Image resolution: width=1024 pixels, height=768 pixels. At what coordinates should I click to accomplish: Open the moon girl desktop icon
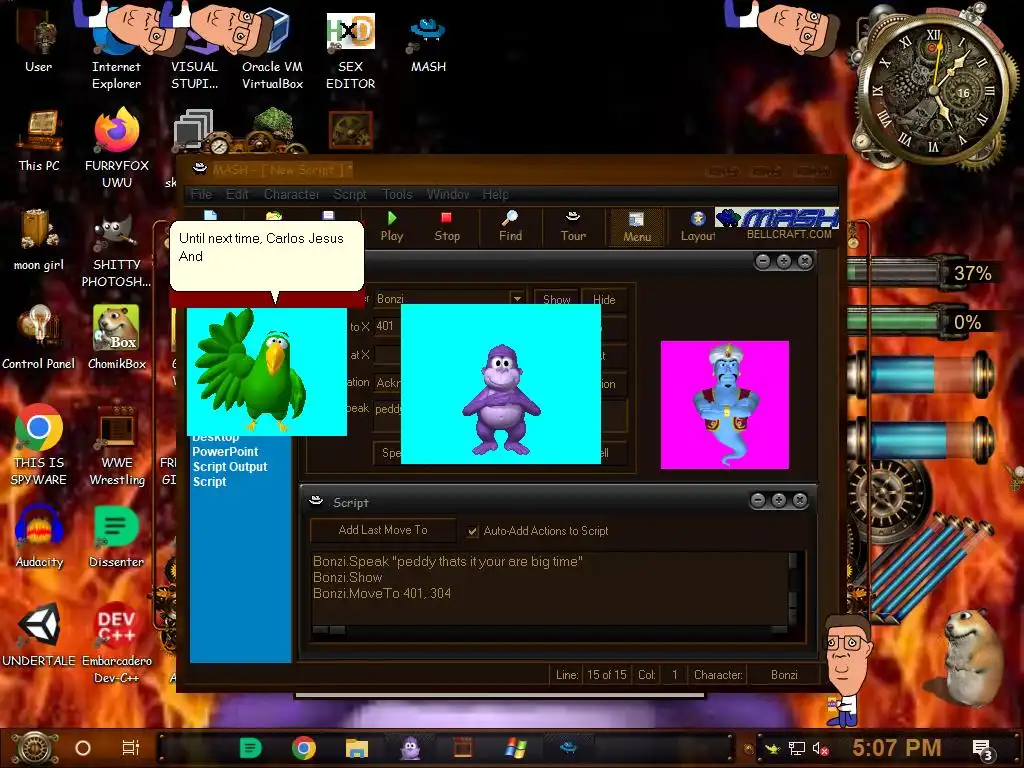pos(39,239)
